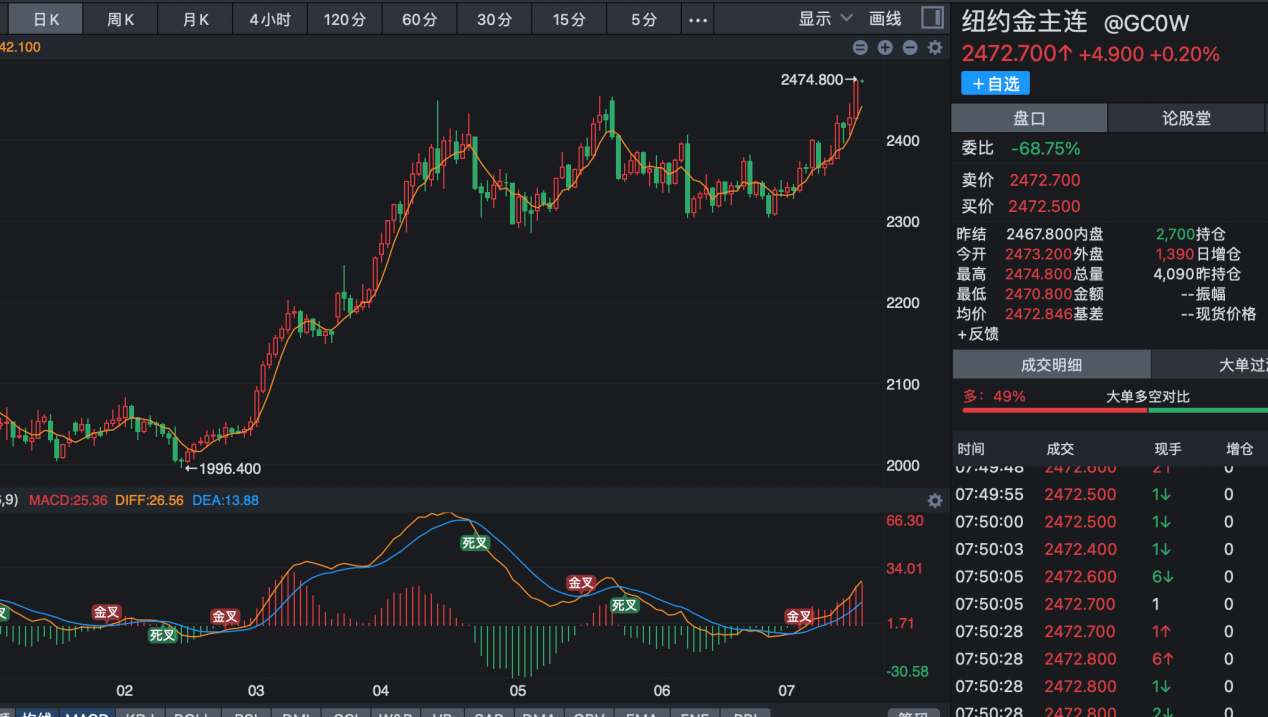Click the 死叉 marker just right of 02
The width and height of the screenshot is (1268, 717).
coord(163,634)
